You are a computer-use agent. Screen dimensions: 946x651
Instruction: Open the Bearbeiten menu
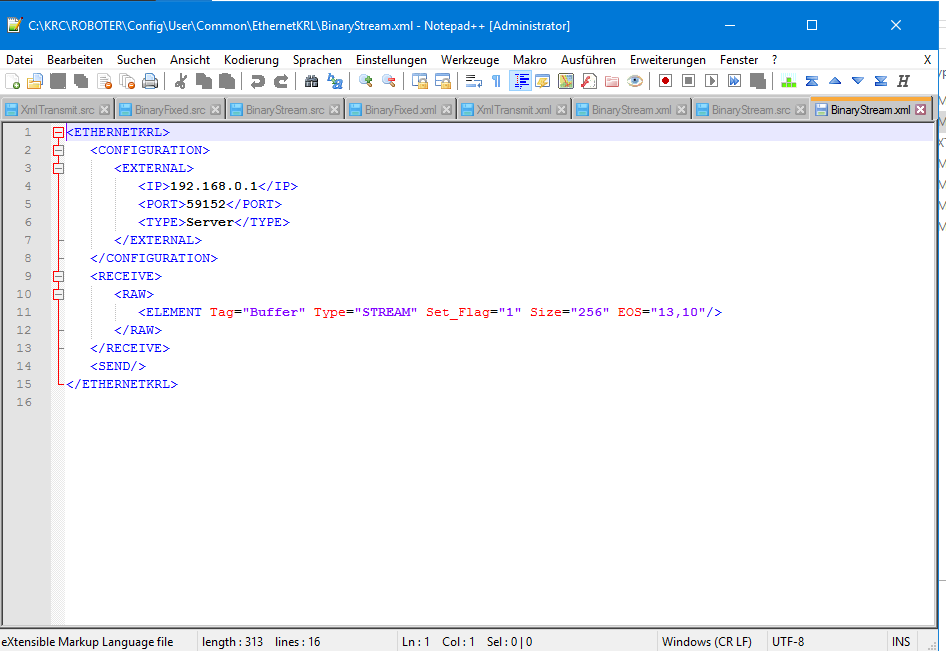[75, 60]
